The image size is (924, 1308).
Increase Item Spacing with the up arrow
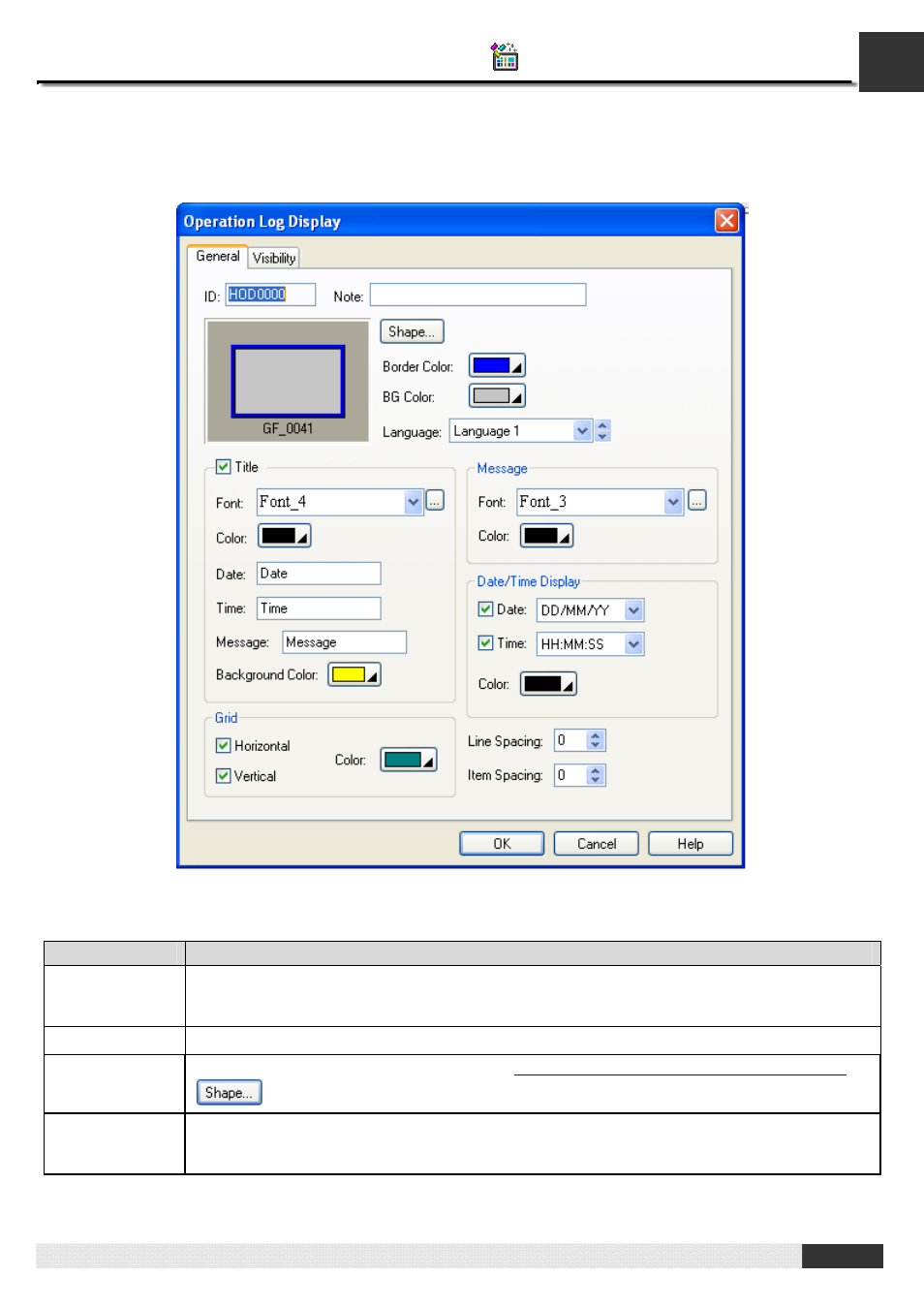(x=596, y=770)
